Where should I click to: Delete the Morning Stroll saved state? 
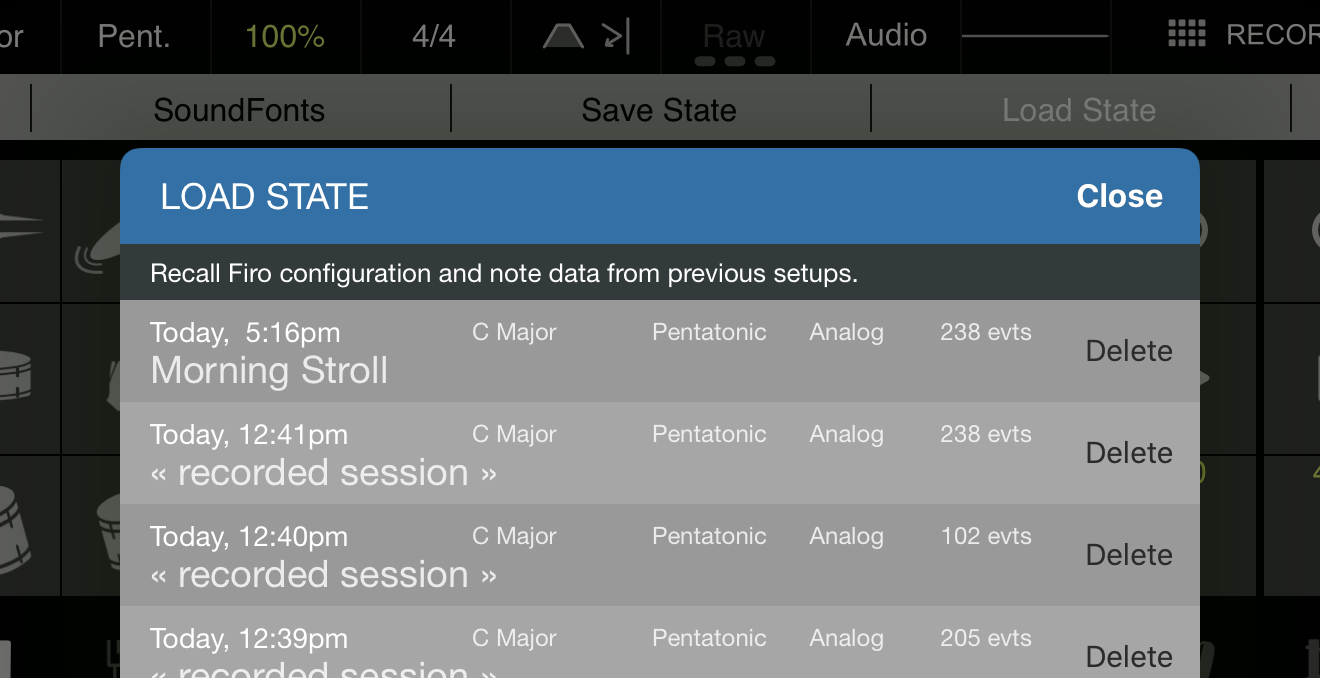(x=1129, y=351)
